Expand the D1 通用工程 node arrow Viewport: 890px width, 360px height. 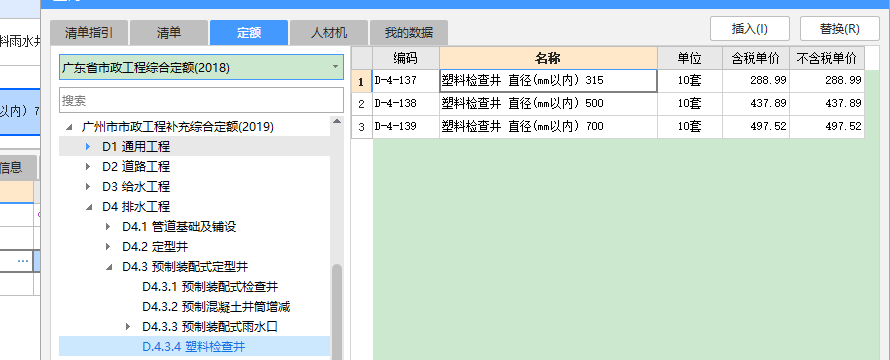[88, 146]
